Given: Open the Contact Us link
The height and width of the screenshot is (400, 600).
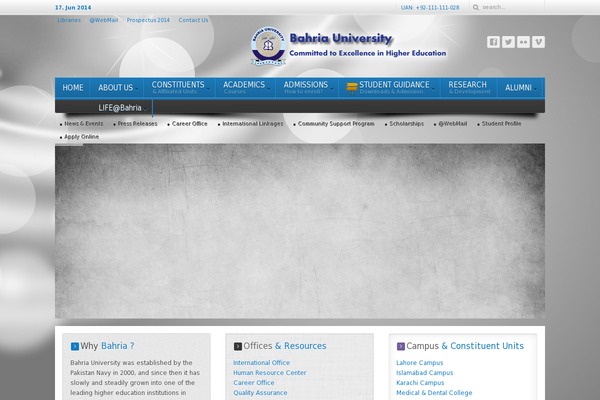Looking at the screenshot, I should [193, 20].
